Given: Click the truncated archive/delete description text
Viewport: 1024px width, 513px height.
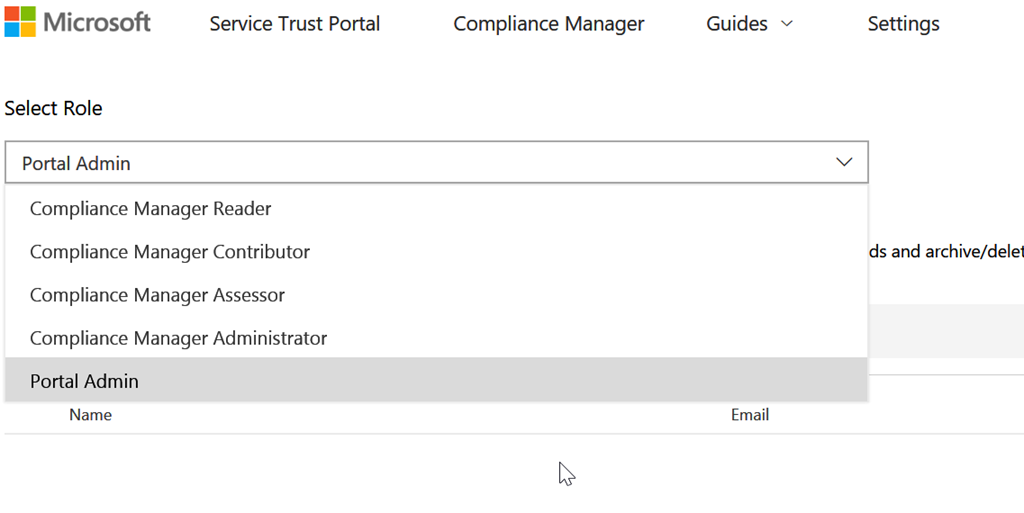Looking at the screenshot, I should pos(945,252).
